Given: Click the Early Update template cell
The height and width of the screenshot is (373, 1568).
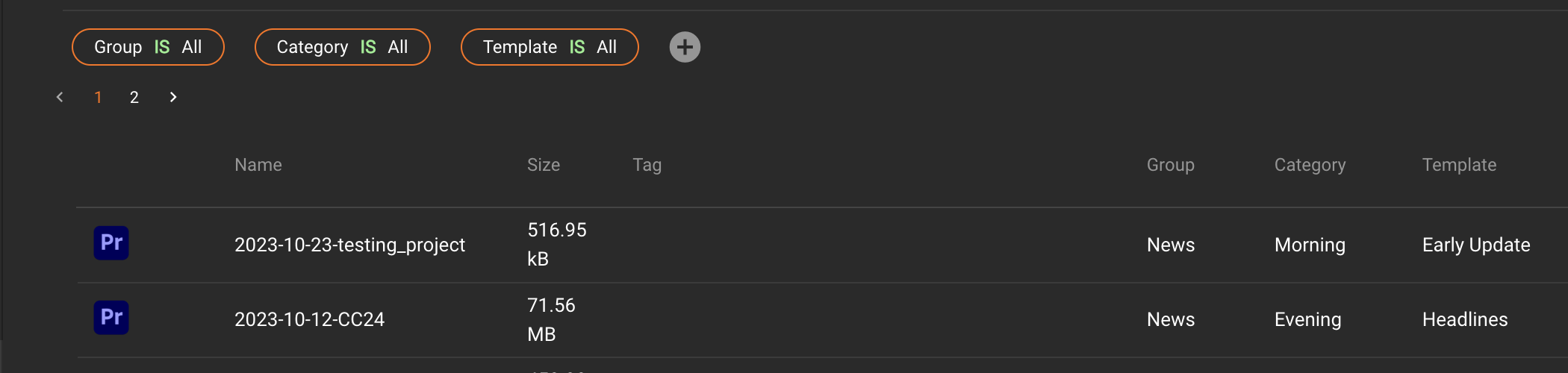Looking at the screenshot, I should pos(1476,245).
